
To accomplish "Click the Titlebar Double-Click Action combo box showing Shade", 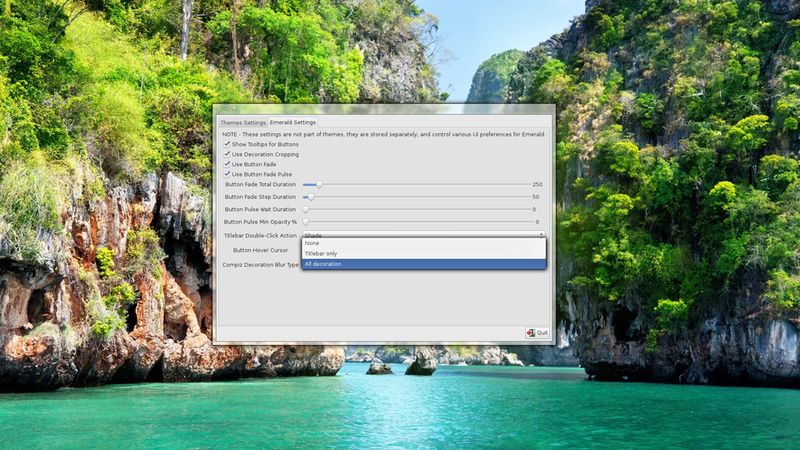I will (420, 234).
